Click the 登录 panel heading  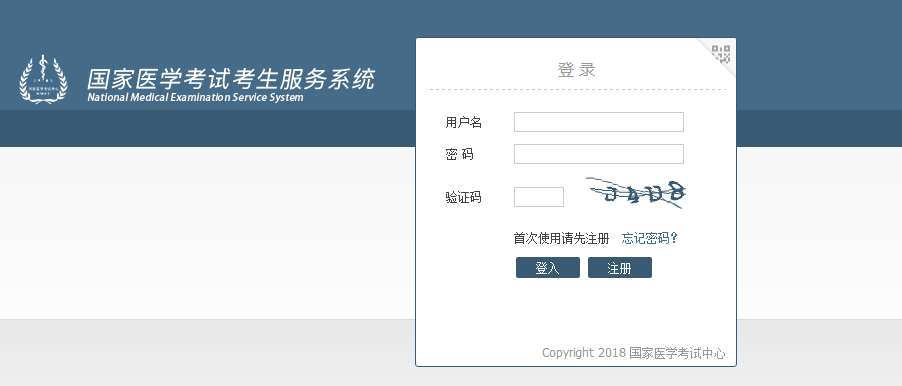coord(576,70)
